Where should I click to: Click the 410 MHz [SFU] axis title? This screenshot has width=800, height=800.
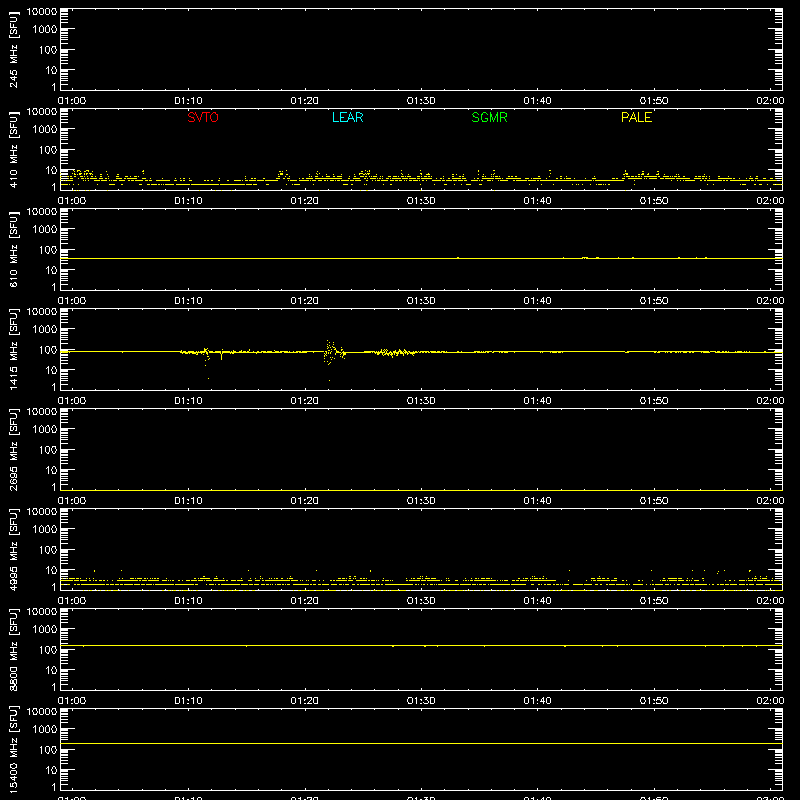pyautogui.click(x=13, y=149)
